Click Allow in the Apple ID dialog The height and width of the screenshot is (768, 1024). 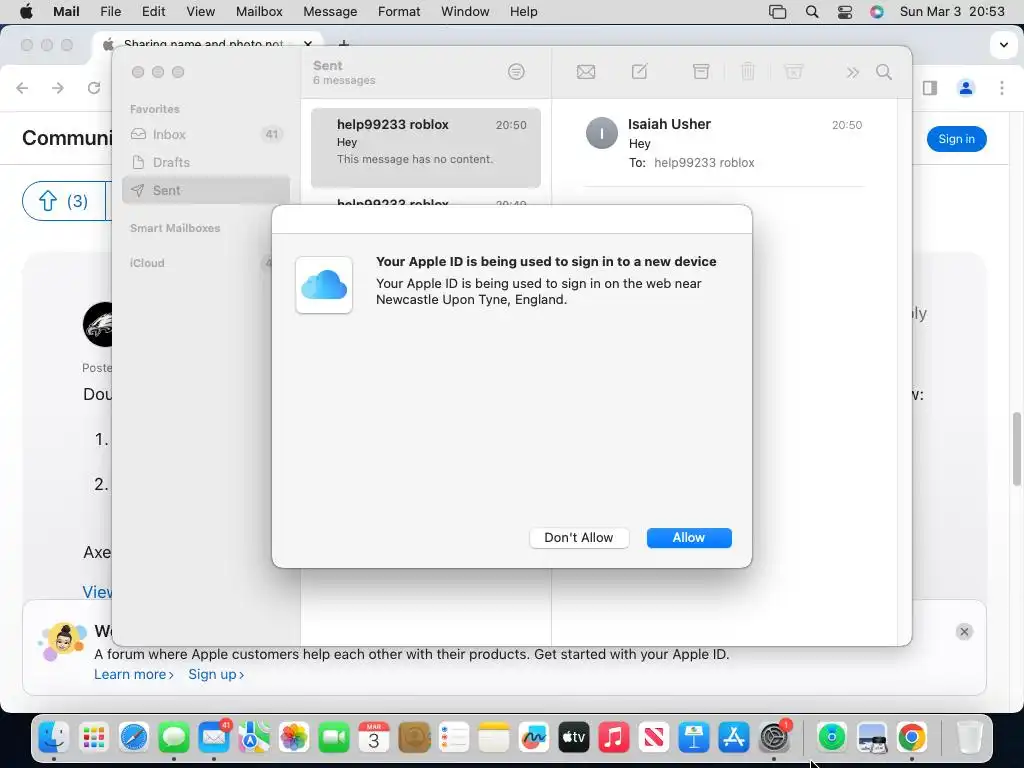pyautogui.click(x=689, y=537)
